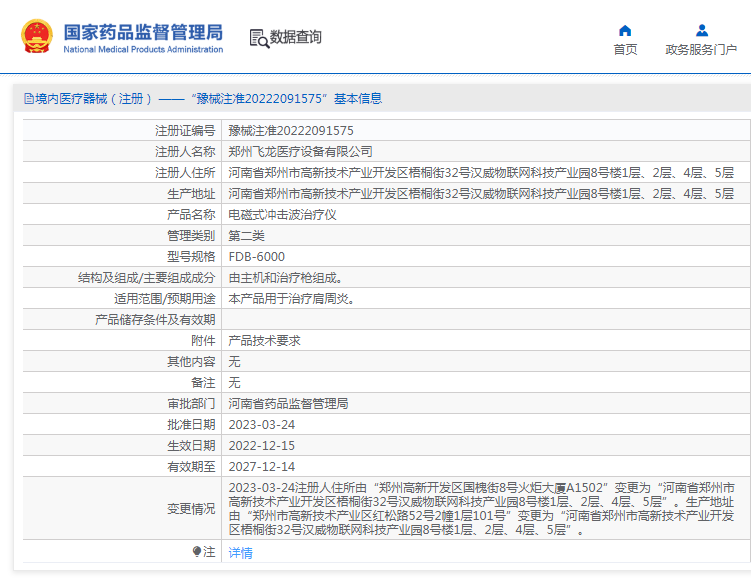Image resolution: width=751 pixels, height=580 pixels.
Task: Select registrant name 郑州飞龙医疗设备有限公司
Action: tap(300, 152)
